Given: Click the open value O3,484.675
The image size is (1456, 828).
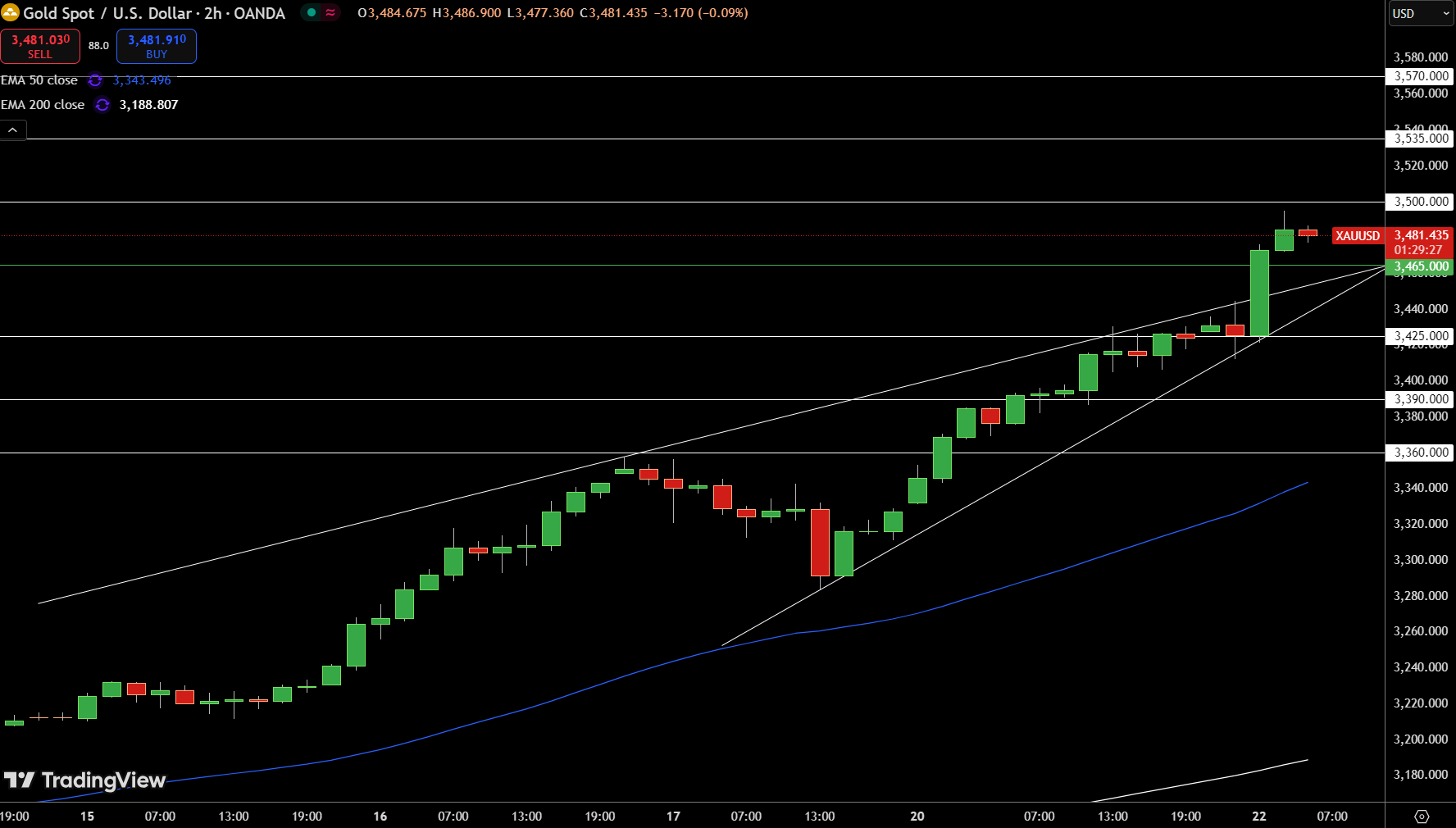Looking at the screenshot, I should click(392, 13).
